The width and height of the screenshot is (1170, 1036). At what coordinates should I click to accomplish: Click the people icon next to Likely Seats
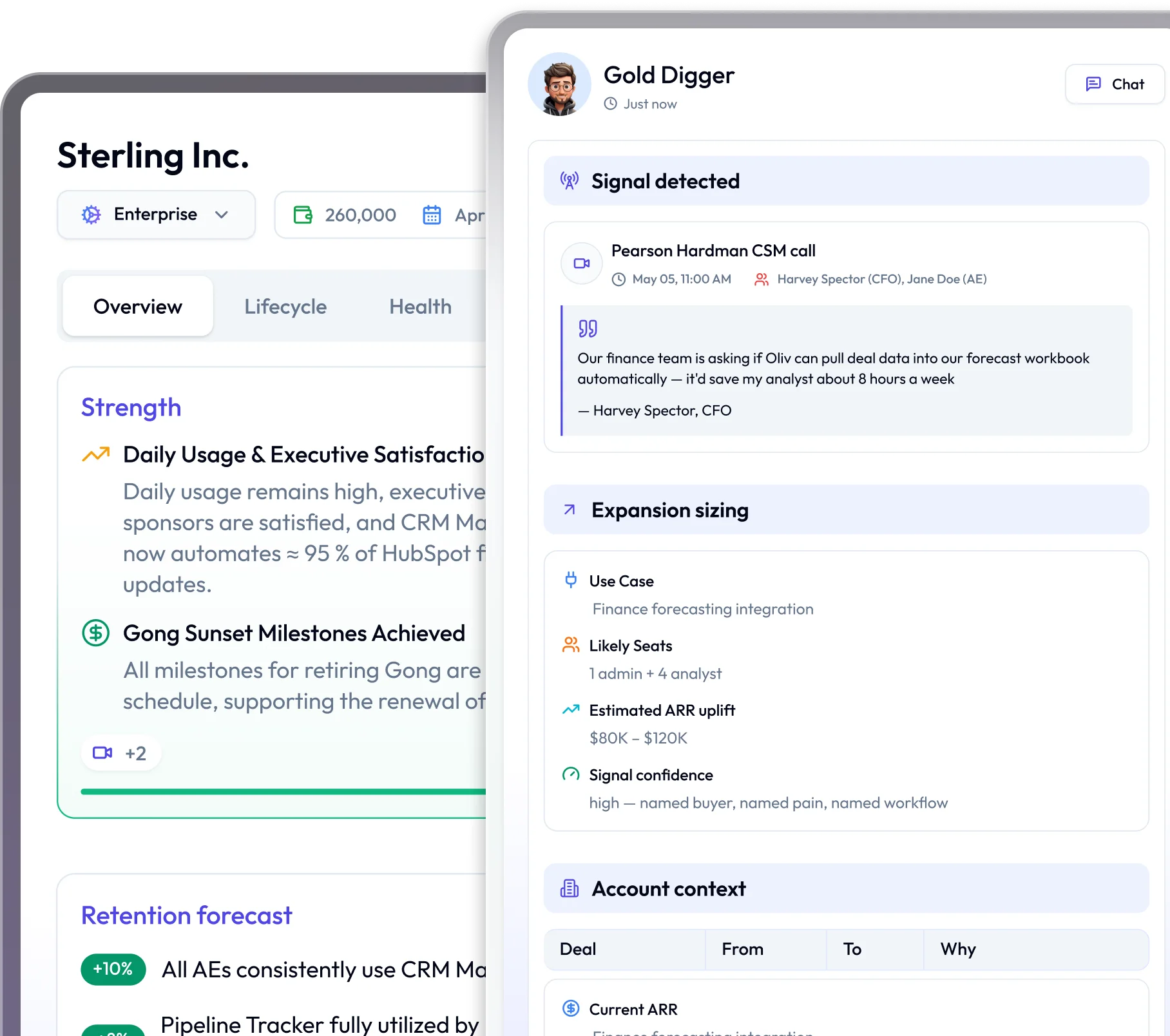point(571,645)
